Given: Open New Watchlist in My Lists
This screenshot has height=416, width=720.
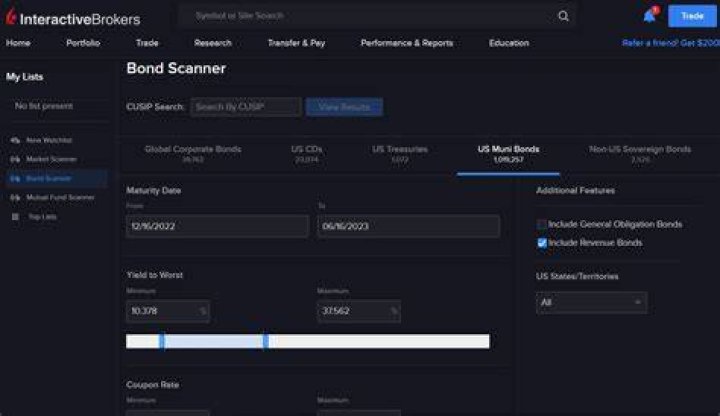Looking at the screenshot, I should [x=49, y=140].
